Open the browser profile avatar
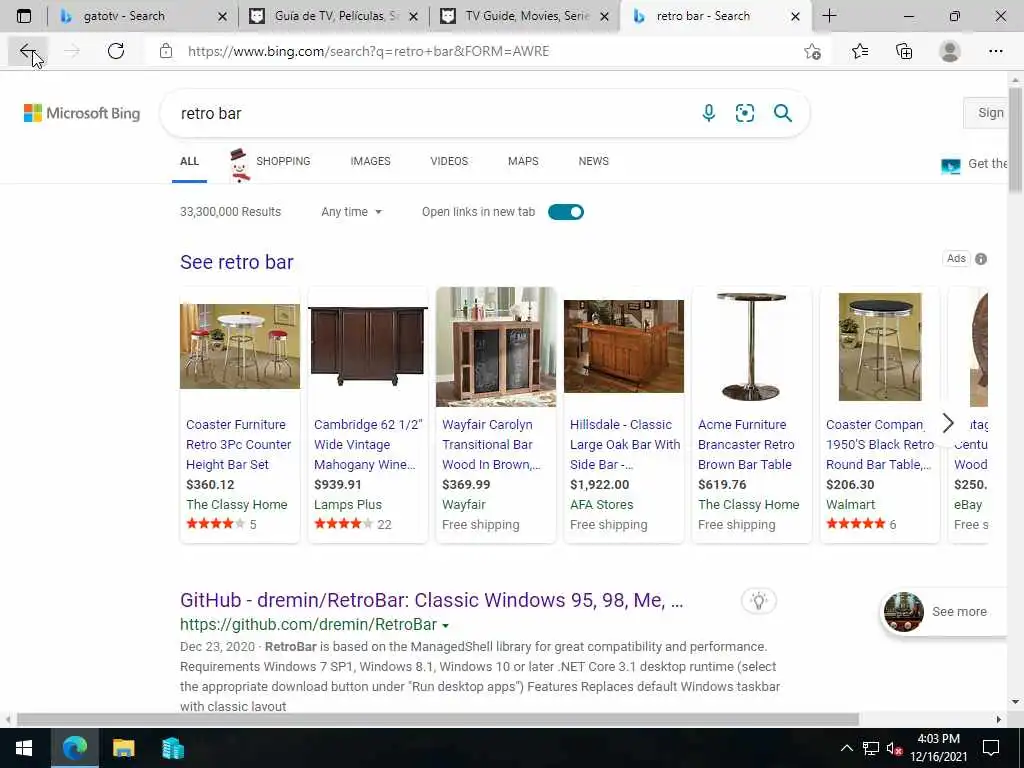 pos(950,51)
